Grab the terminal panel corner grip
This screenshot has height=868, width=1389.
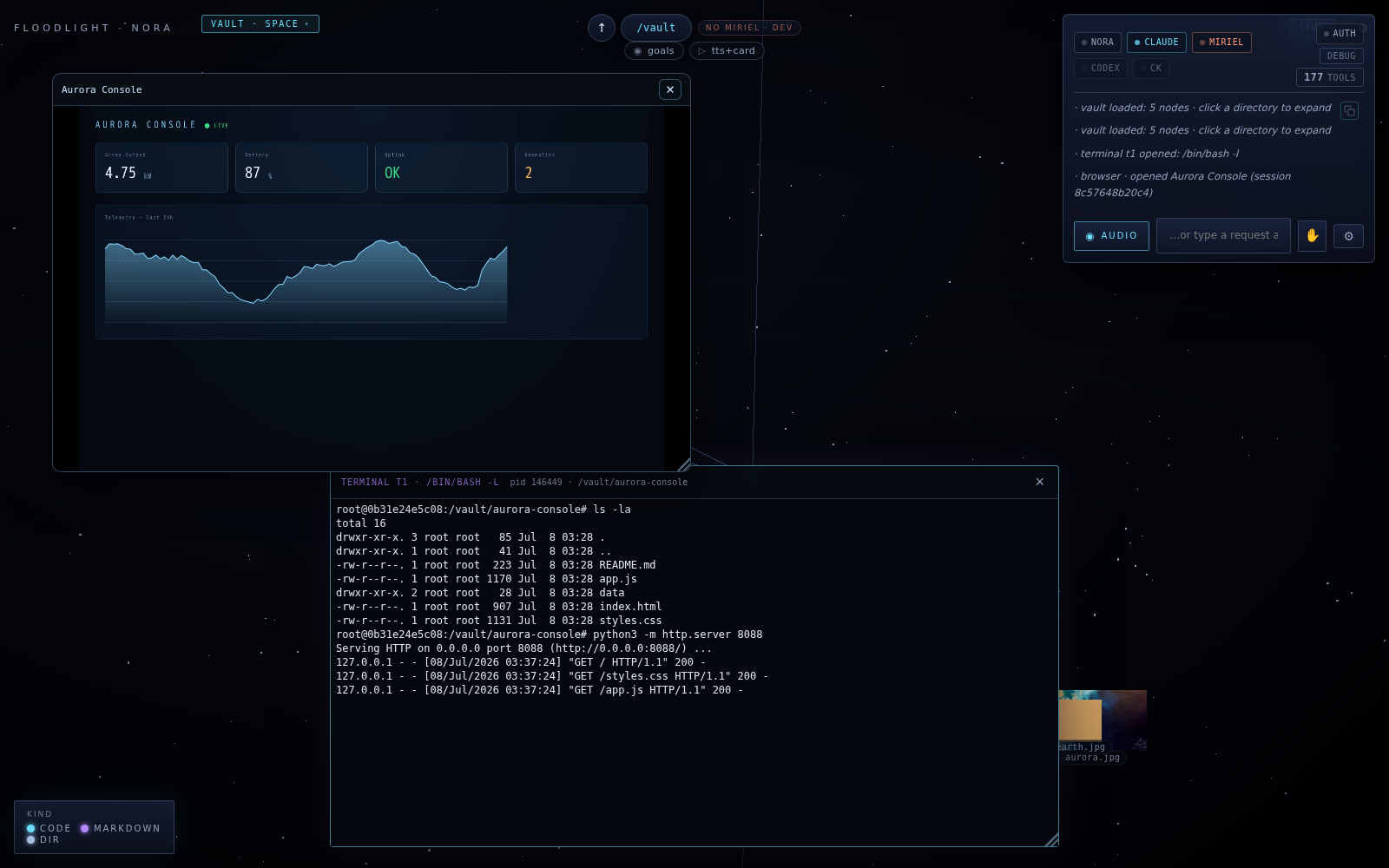coord(1051,839)
